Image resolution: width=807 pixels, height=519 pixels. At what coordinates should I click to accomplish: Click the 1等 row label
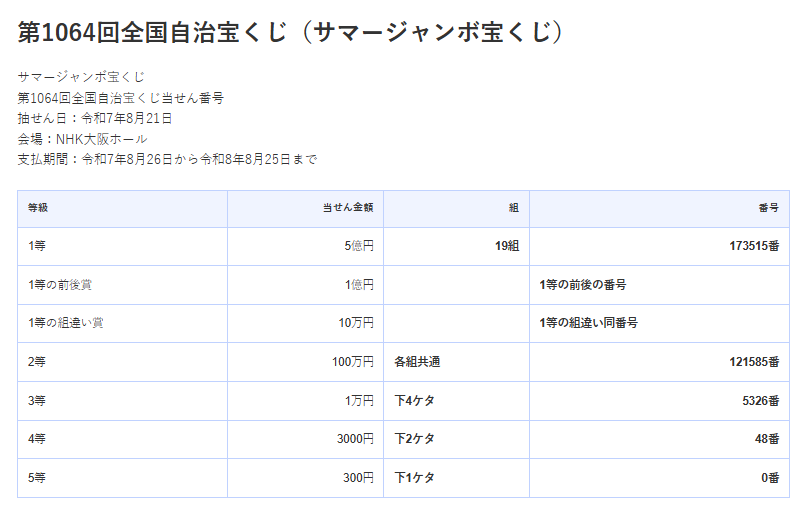click(x=37, y=246)
